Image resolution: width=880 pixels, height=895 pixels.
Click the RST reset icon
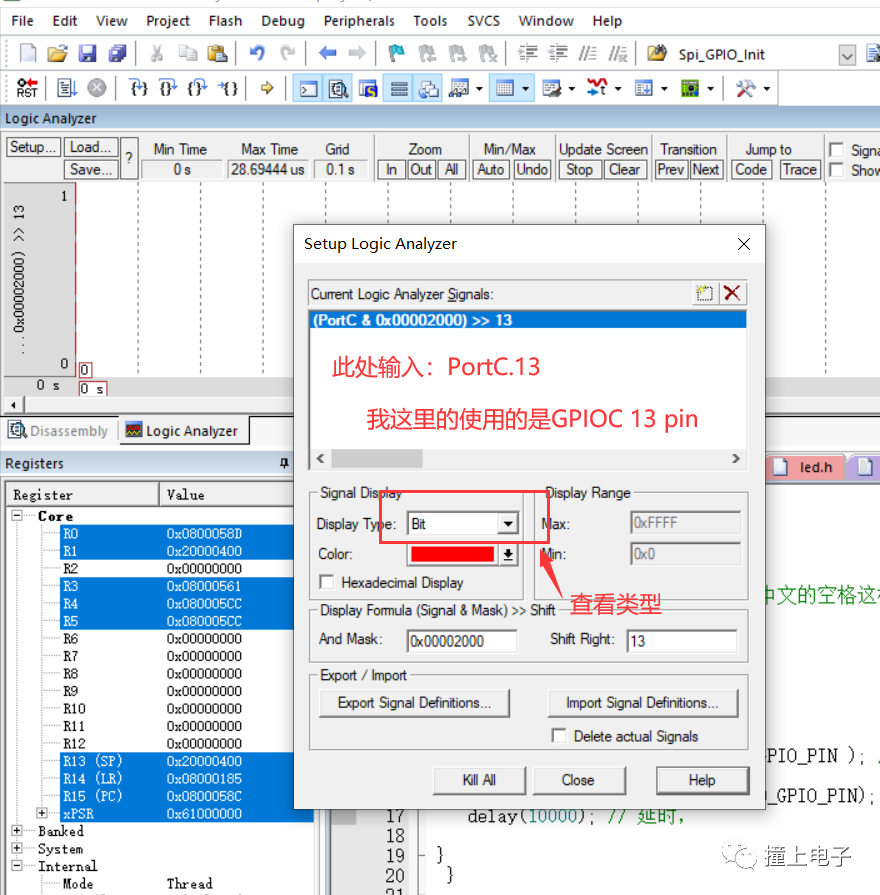(26, 88)
